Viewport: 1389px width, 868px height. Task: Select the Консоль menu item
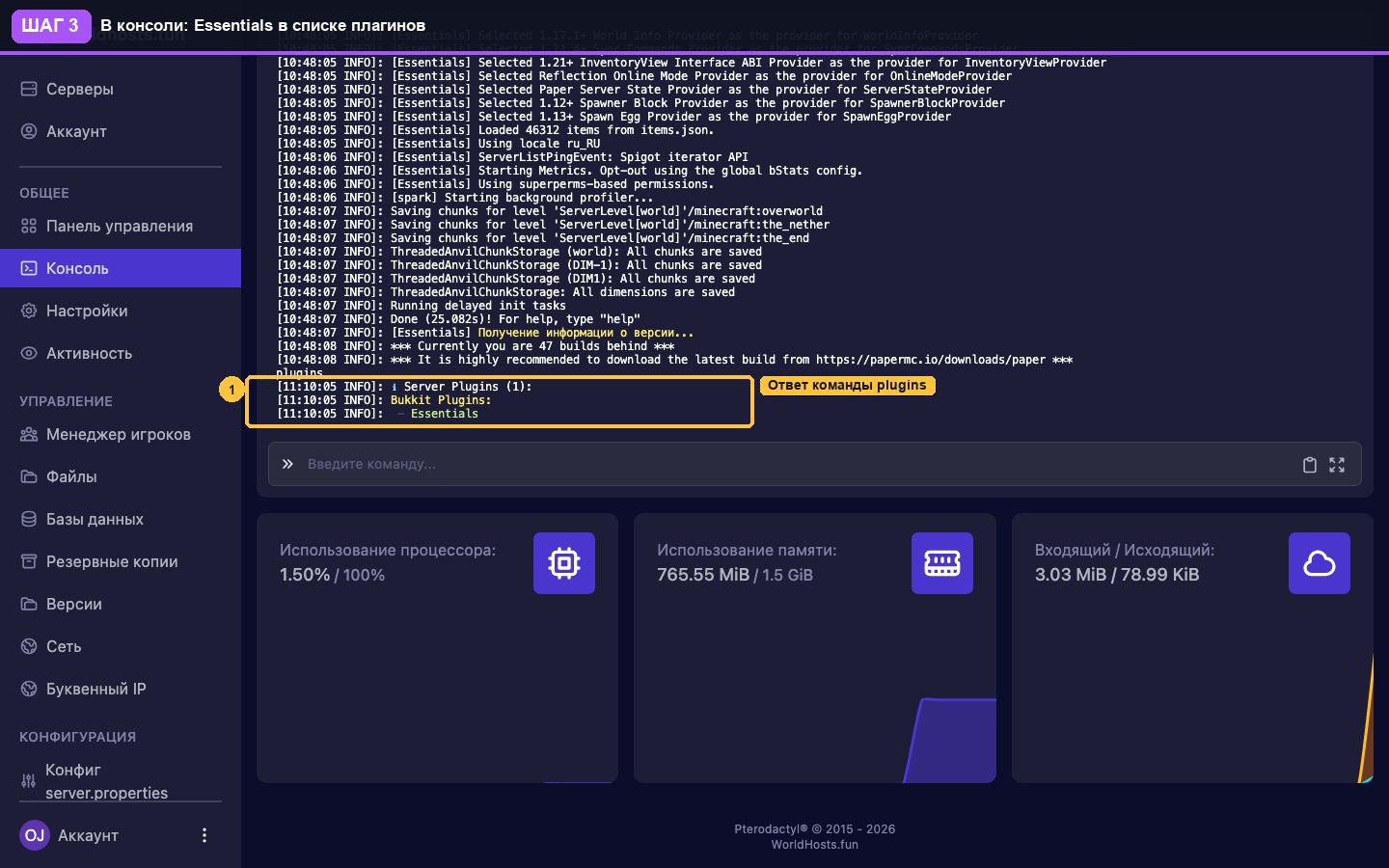click(x=121, y=268)
